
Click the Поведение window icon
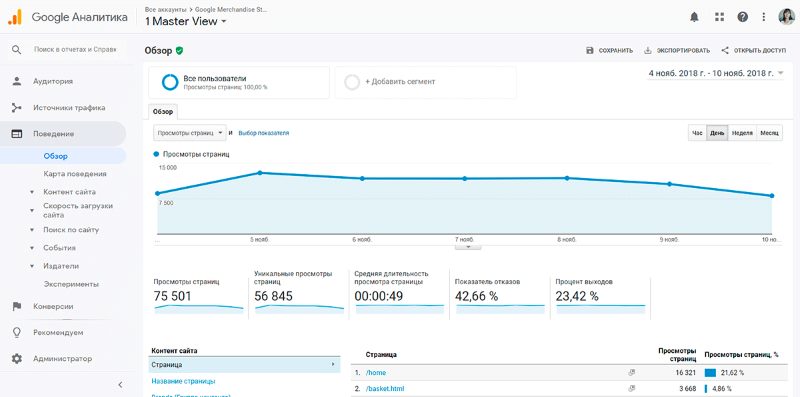(17, 134)
